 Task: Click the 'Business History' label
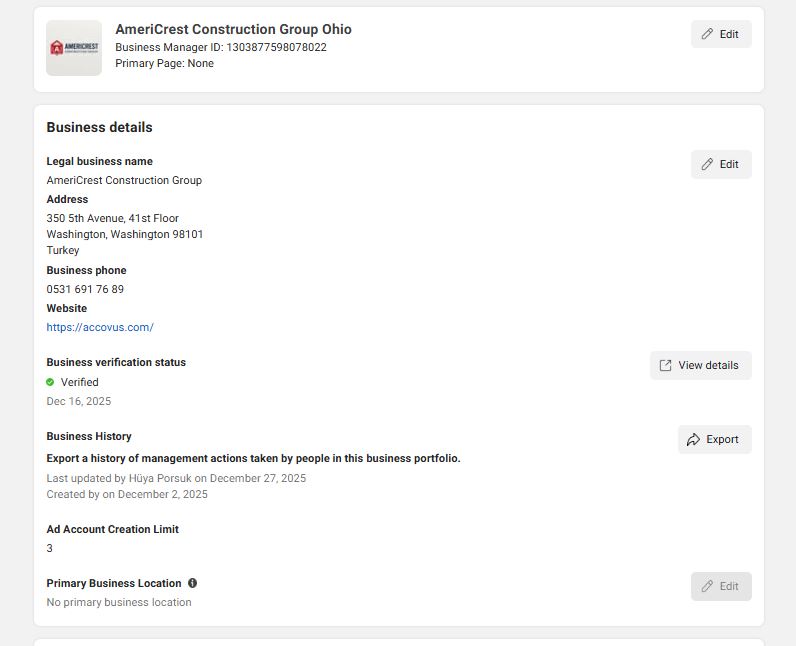[x=89, y=436]
